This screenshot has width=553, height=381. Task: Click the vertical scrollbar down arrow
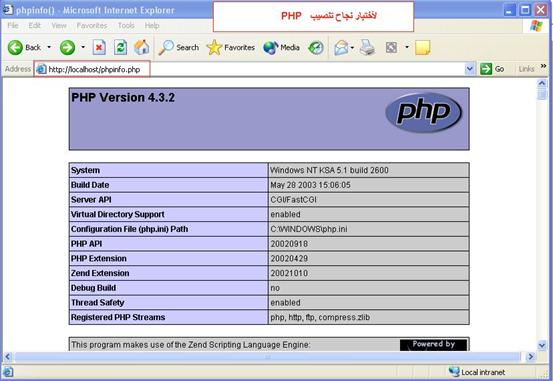(542, 345)
